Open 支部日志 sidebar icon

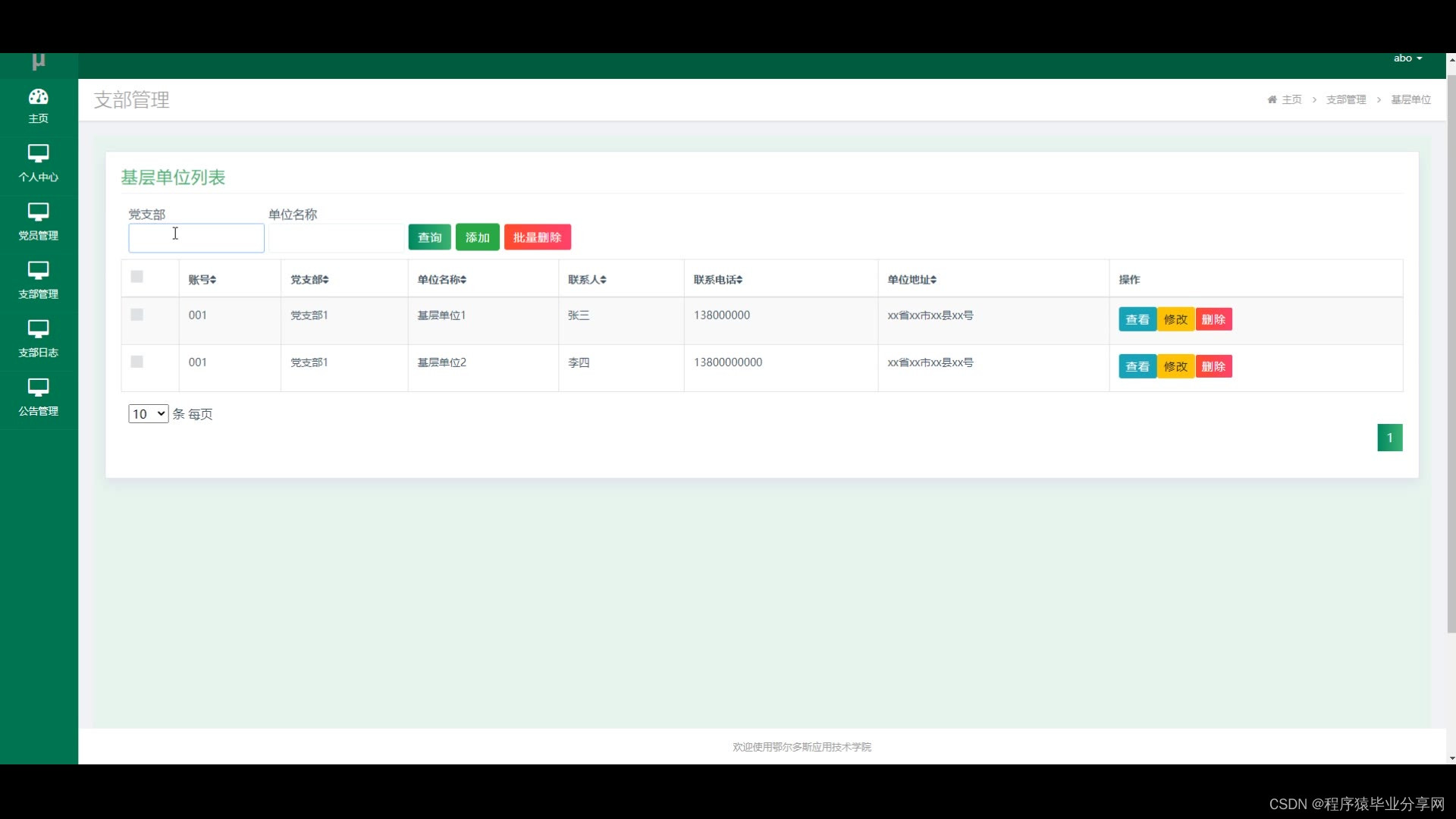point(38,329)
